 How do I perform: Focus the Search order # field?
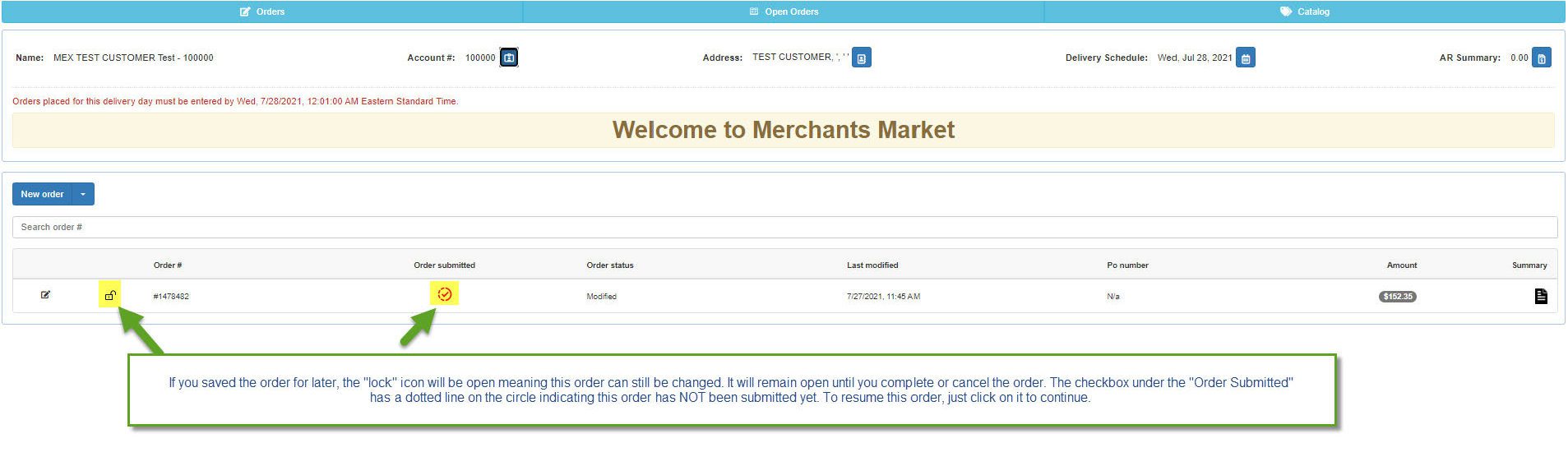(x=784, y=227)
